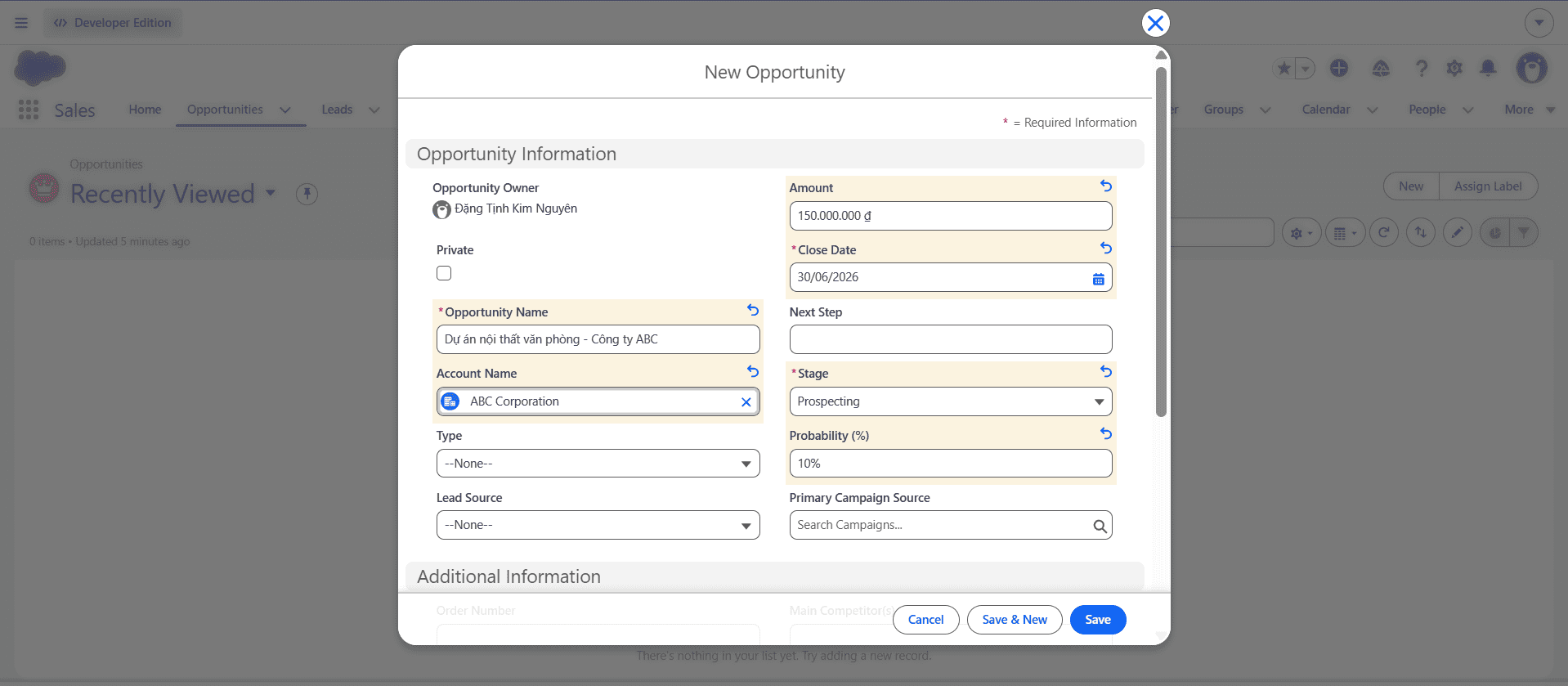
Task: Open the user profile avatar
Action: click(x=1532, y=69)
